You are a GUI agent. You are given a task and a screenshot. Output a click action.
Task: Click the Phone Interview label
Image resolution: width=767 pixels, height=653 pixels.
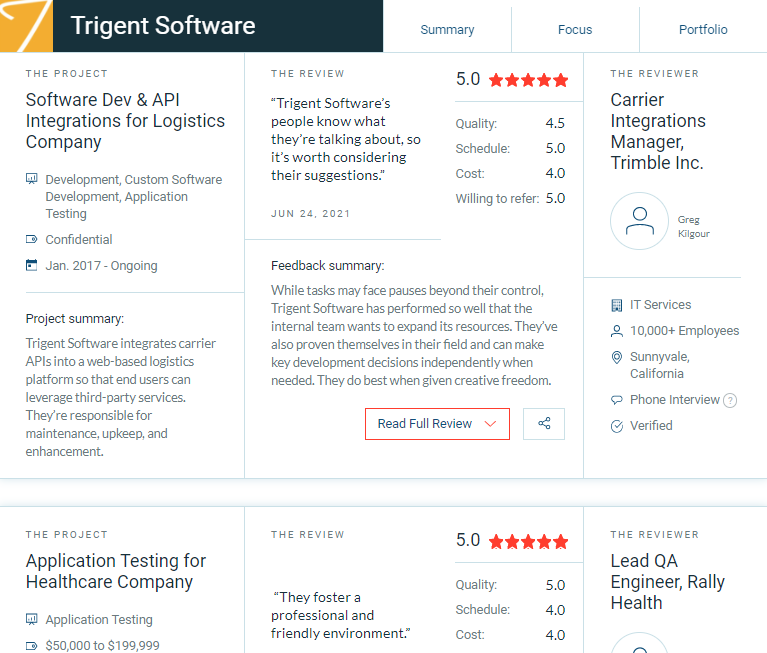(675, 400)
